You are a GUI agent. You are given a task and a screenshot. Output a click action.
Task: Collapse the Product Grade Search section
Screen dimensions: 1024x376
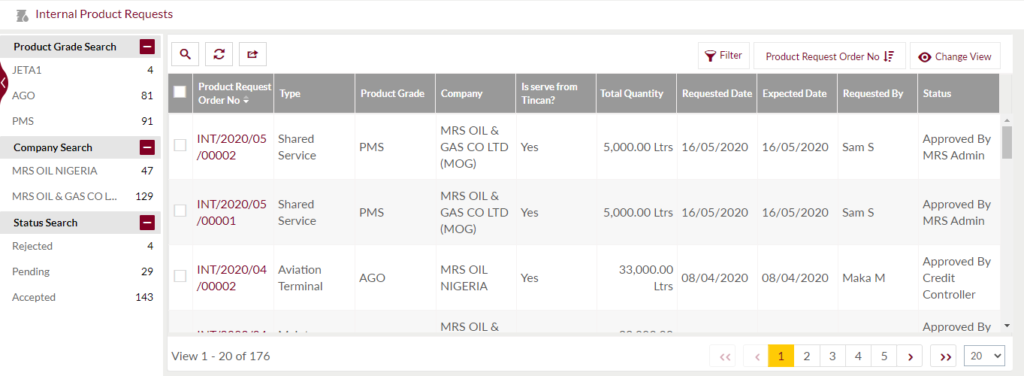[148, 47]
